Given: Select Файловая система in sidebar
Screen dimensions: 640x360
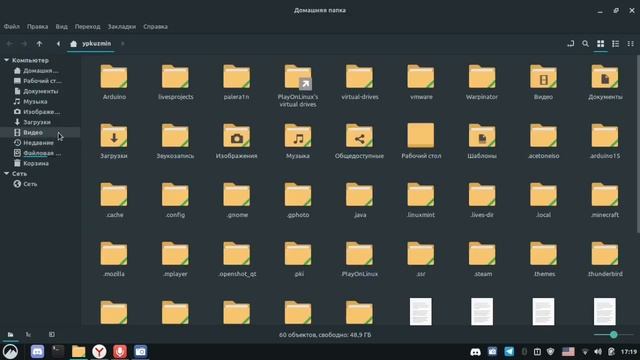Looking at the screenshot, I should pos(41,153).
